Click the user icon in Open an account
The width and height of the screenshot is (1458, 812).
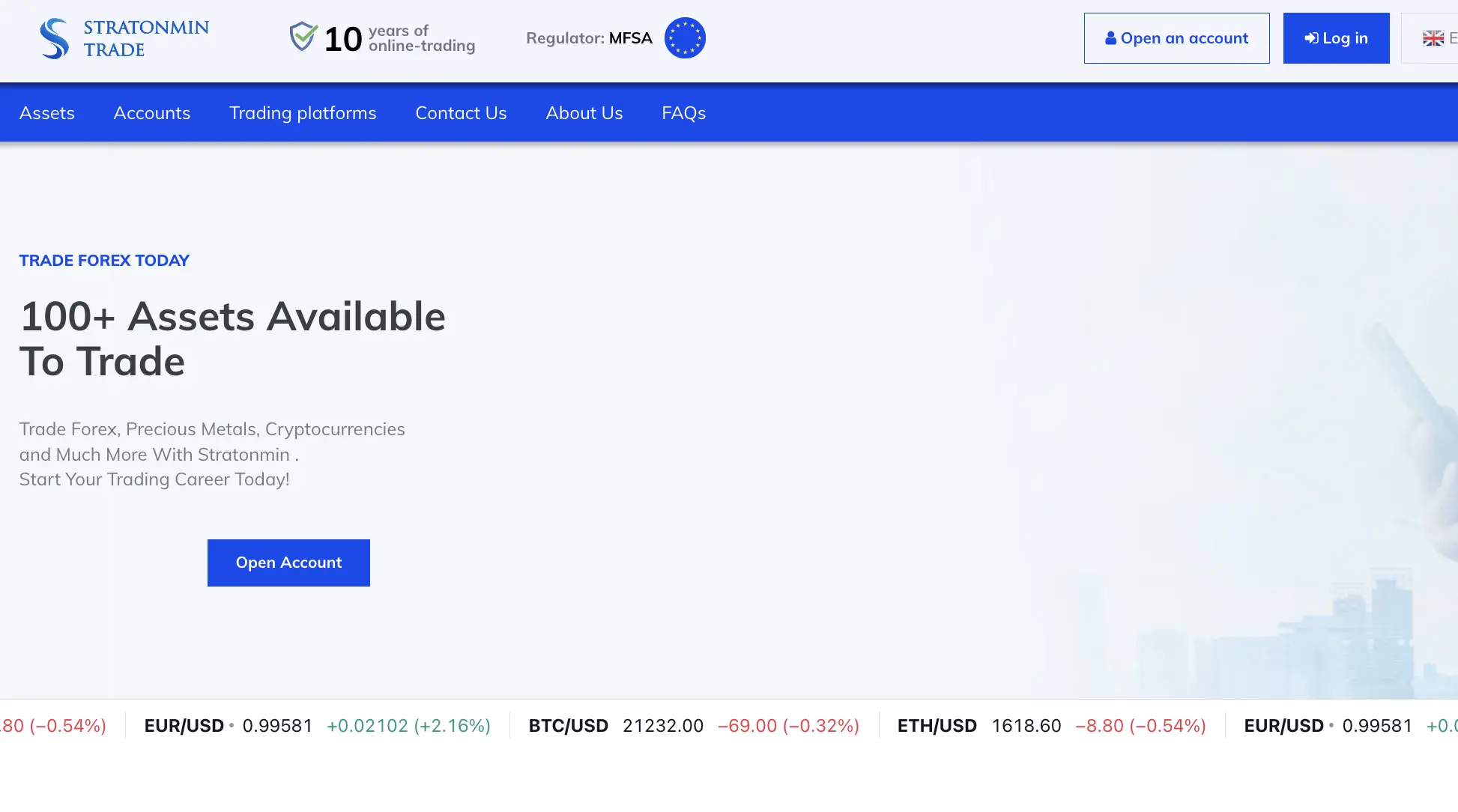(1110, 38)
